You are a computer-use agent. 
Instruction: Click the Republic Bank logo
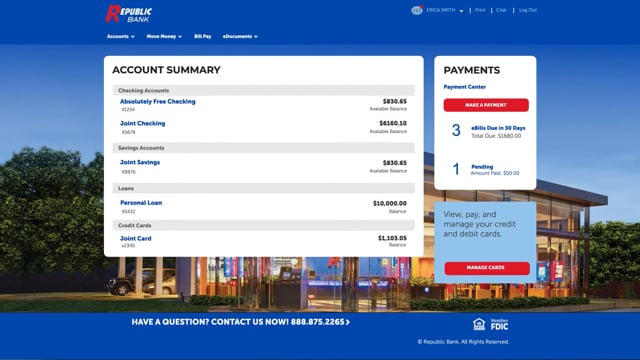tap(129, 14)
